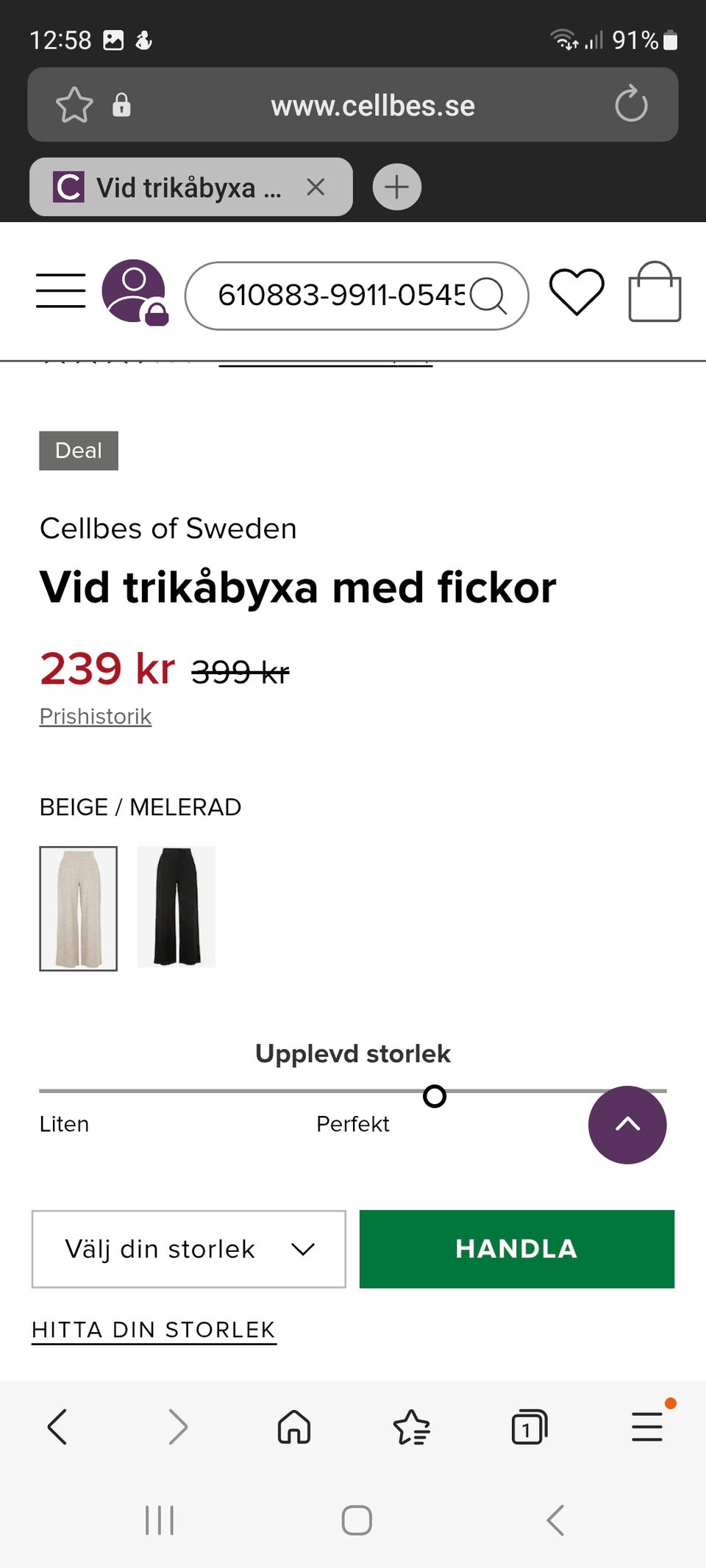
Task: Click the green HANDLA button
Action: tap(516, 1249)
